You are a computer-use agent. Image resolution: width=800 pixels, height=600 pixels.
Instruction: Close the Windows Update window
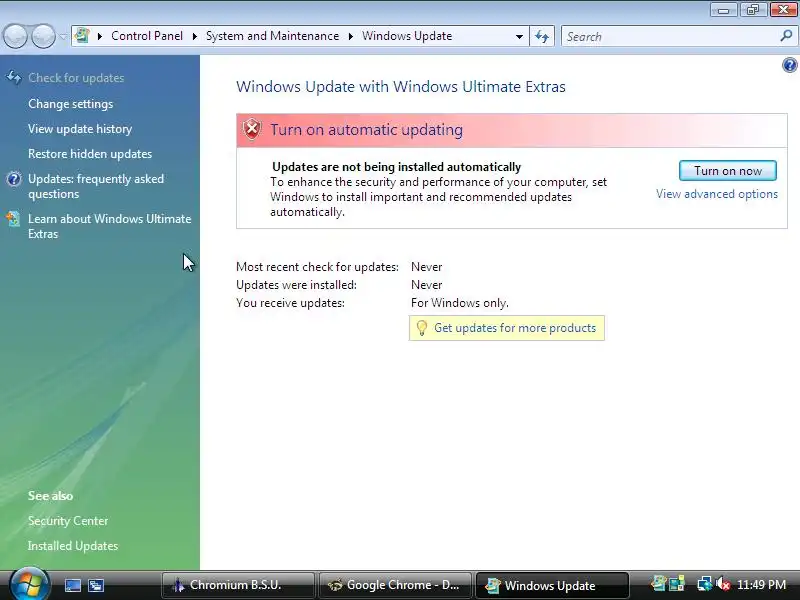tap(783, 10)
